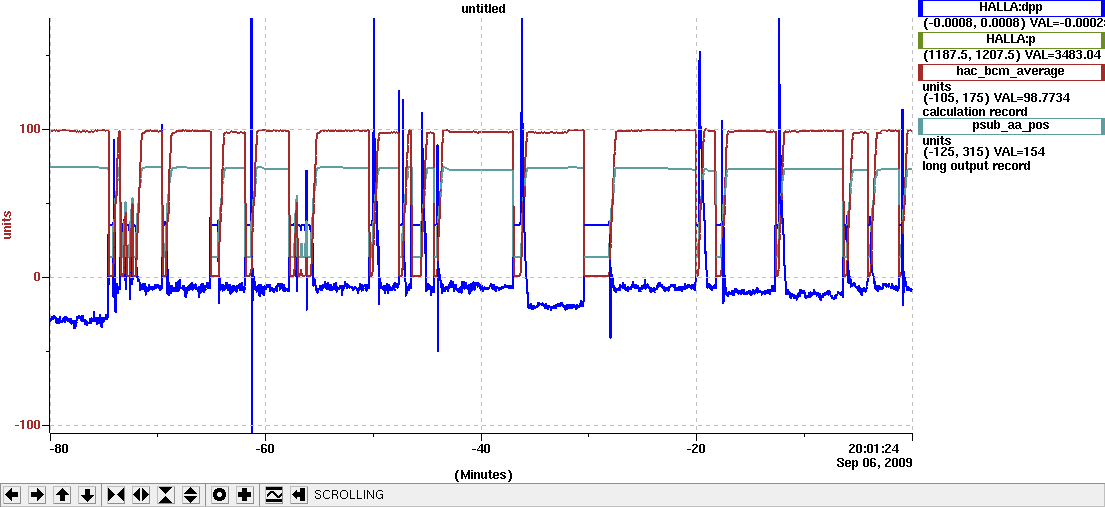This screenshot has height=507, width=1105.
Task: Click the Sep 06, 2009 date label
Action: pos(875,463)
